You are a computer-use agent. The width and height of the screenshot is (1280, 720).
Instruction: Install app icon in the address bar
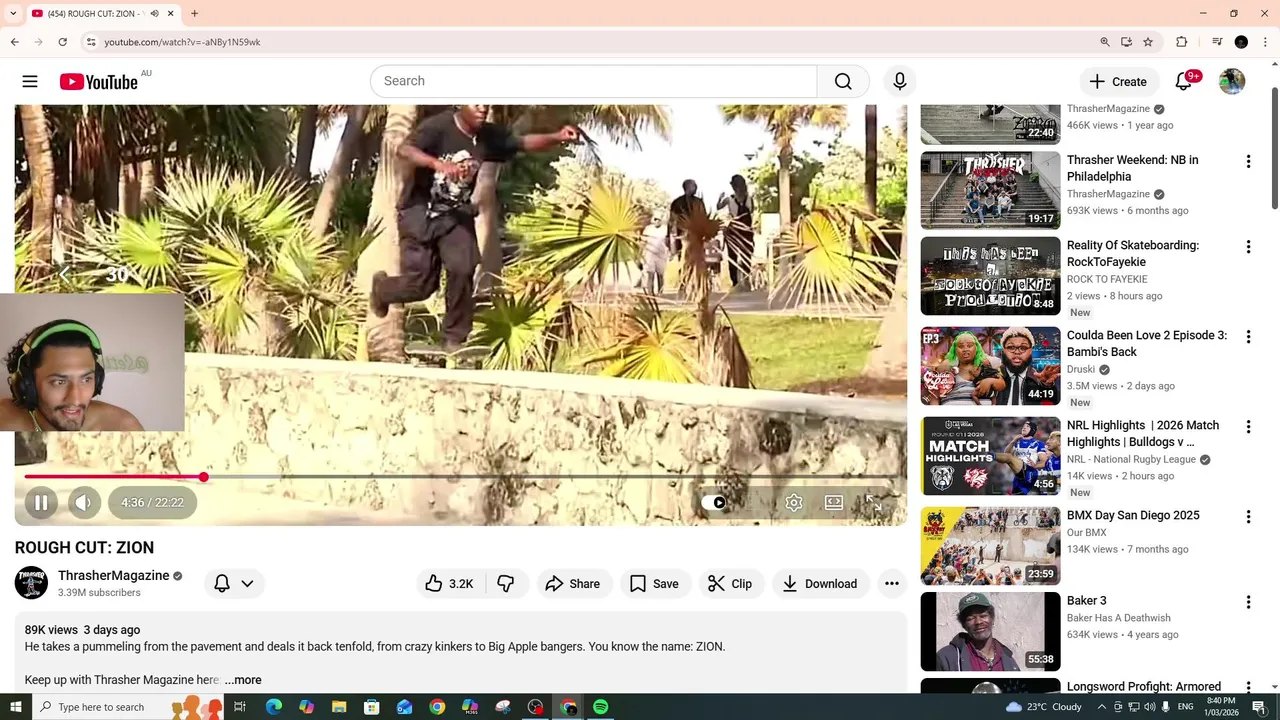click(1126, 42)
